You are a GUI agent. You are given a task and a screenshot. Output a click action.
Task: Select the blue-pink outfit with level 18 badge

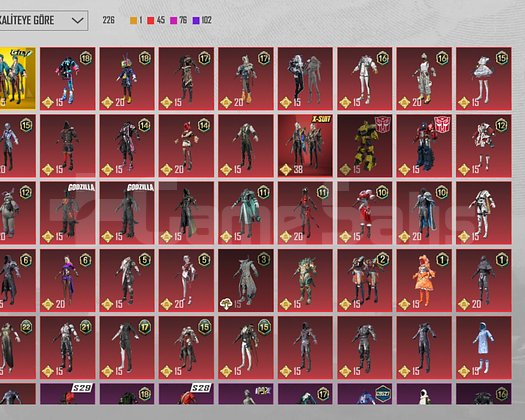[x=68, y=78]
